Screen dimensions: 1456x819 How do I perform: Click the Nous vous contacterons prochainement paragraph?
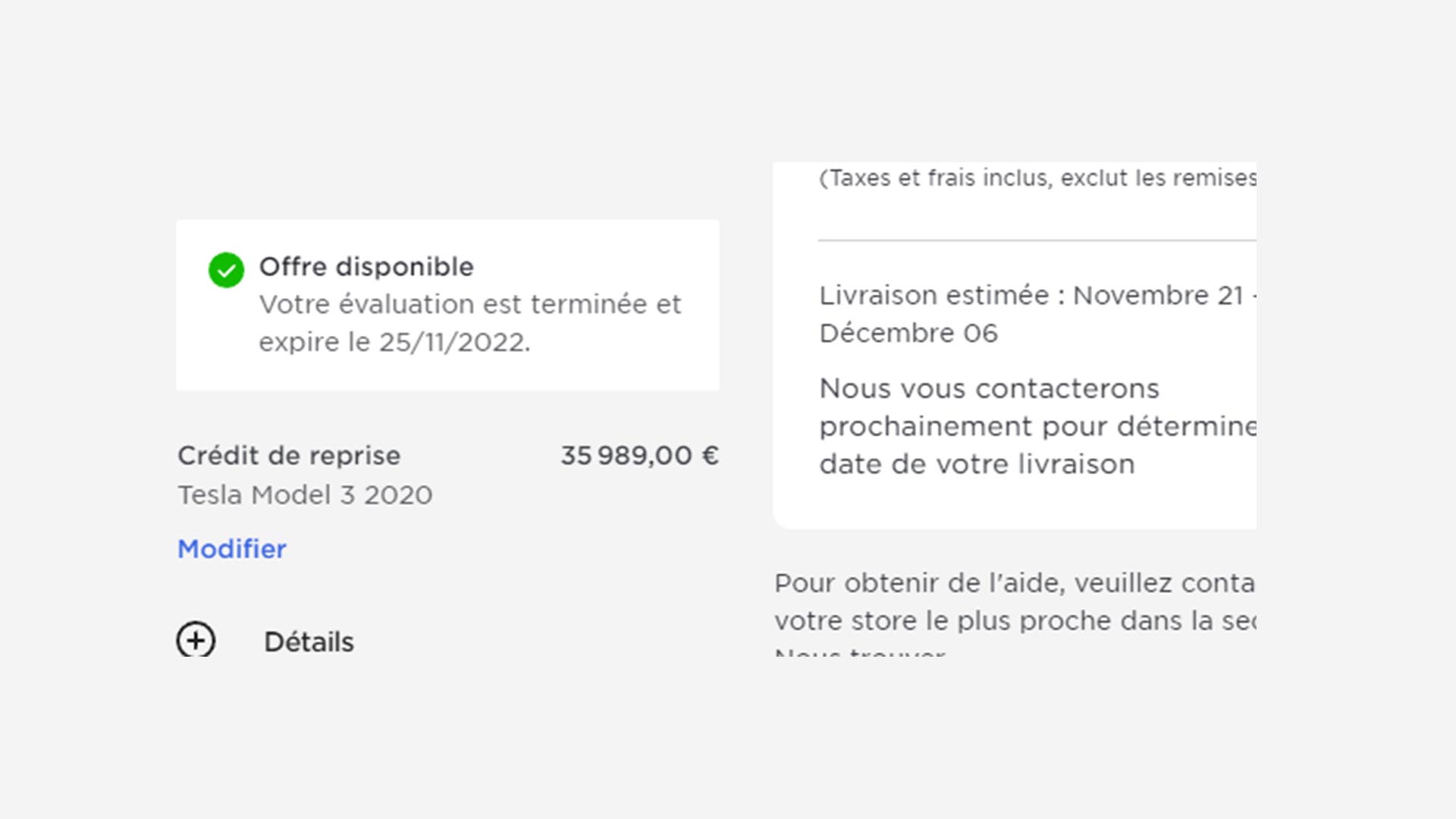pos(1037,426)
